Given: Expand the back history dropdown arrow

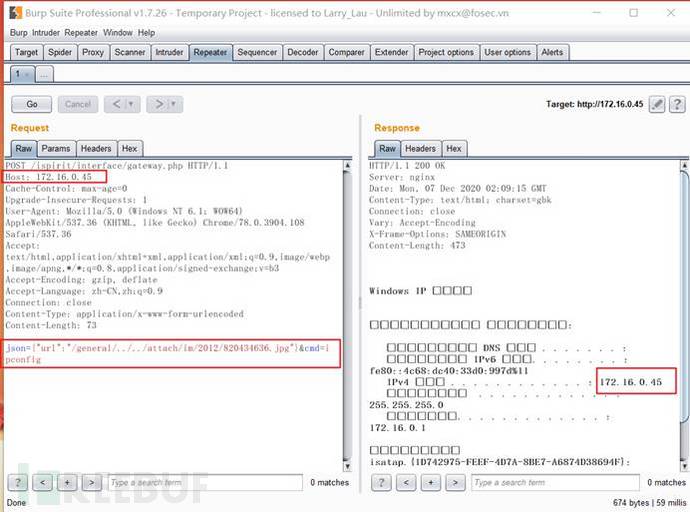Looking at the screenshot, I should point(134,104).
